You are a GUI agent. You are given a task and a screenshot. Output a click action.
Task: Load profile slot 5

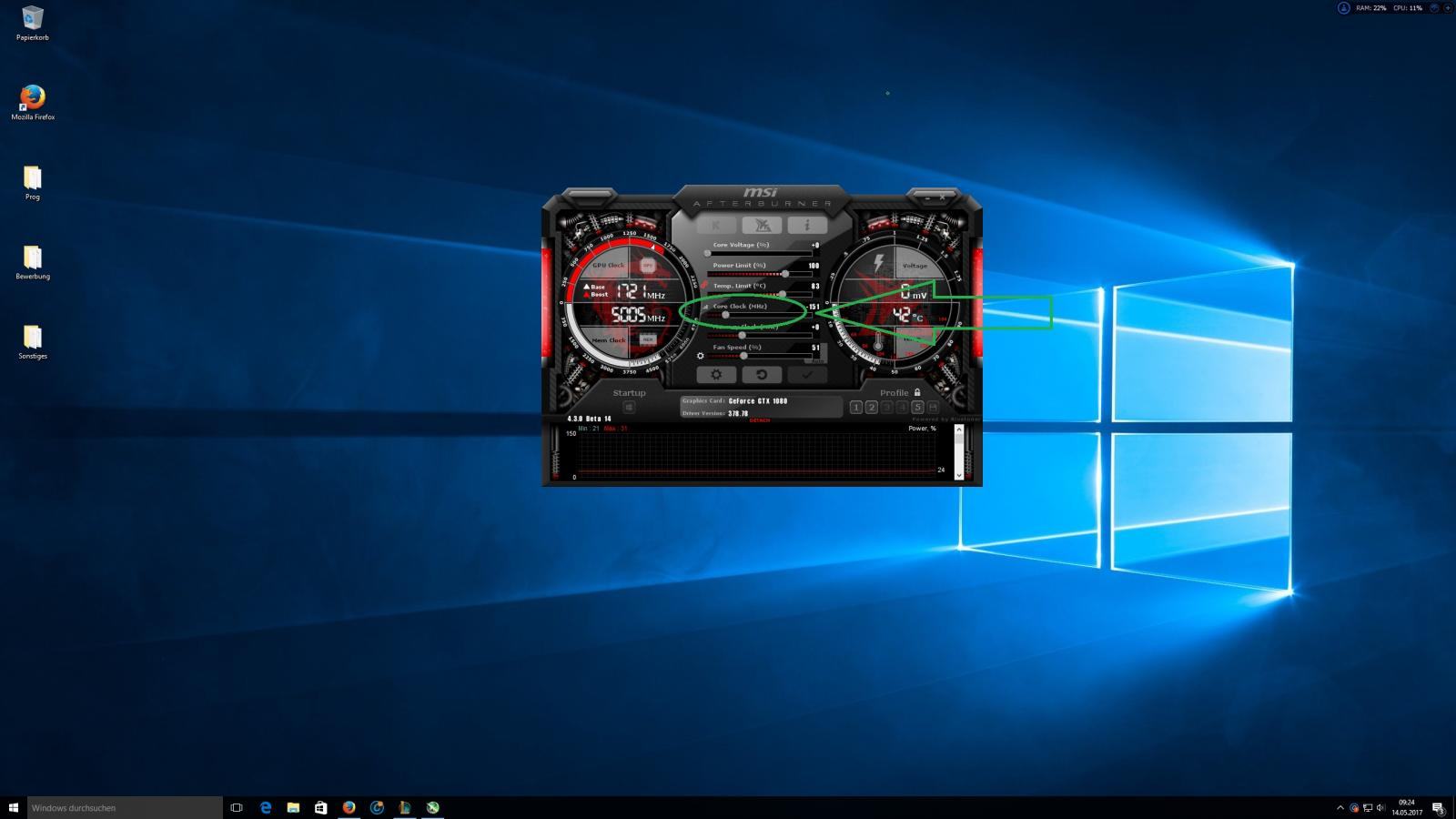(x=917, y=407)
